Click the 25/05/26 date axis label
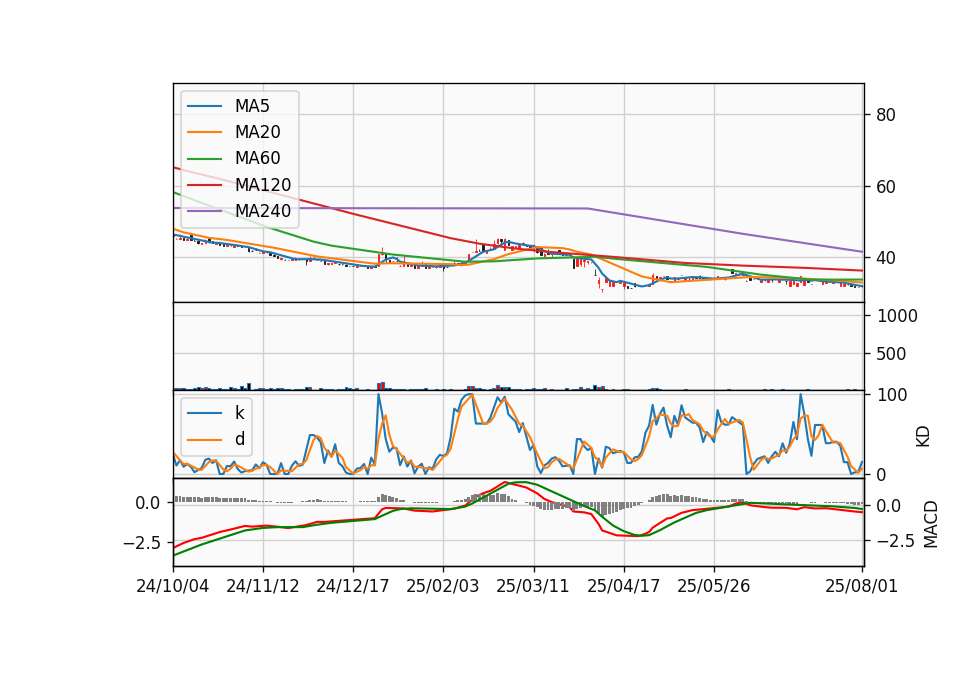Screen dimensions: 960x690 [x=713, y=586]
